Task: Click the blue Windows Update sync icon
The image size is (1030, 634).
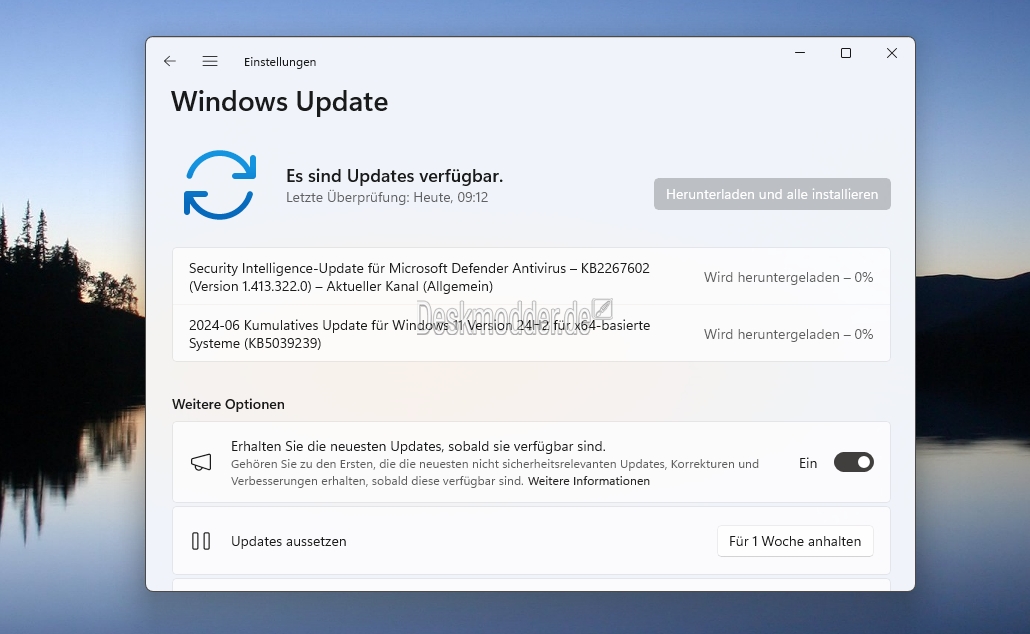Action: [x=220, y=185]
